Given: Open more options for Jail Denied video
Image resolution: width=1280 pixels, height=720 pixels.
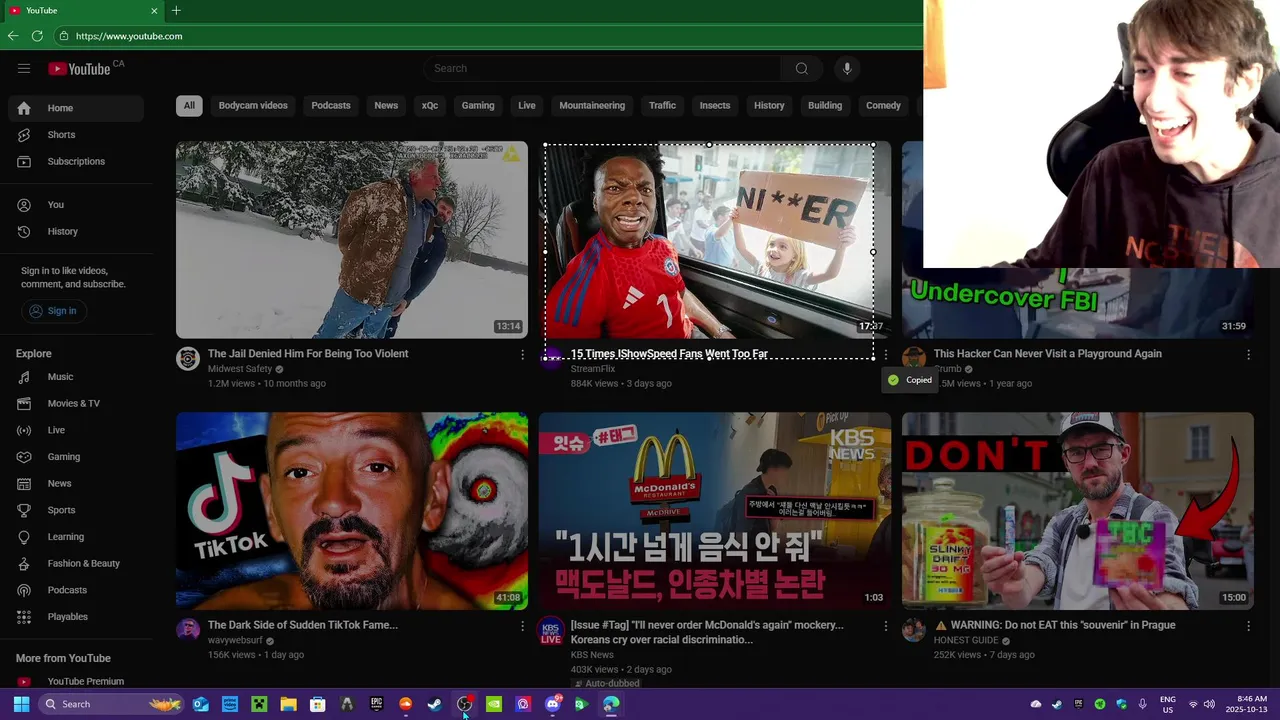Looking at the screenshot, I should coord(522,355).
